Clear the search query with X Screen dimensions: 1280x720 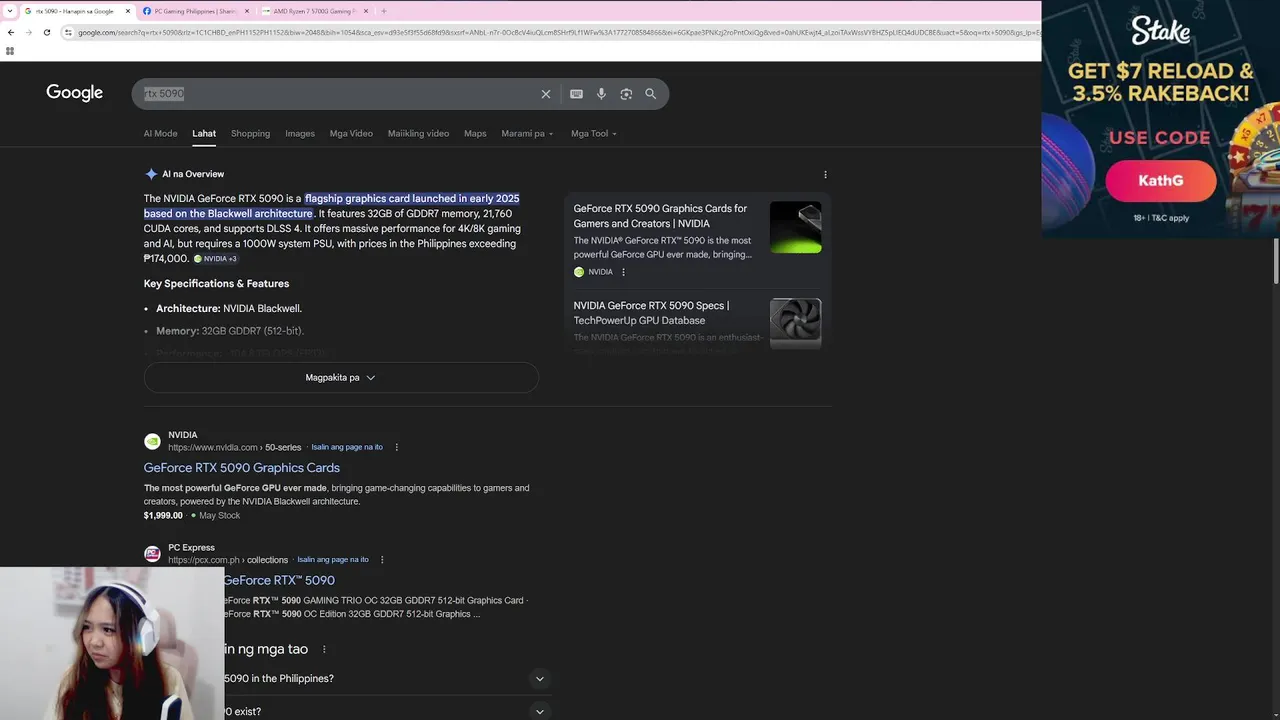[x=546, y=94]
